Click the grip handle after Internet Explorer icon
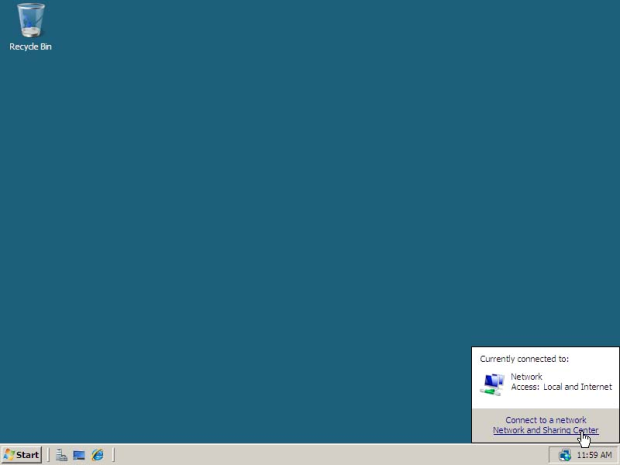This screenshot has width=620, height=465. (x=113, y=454)
